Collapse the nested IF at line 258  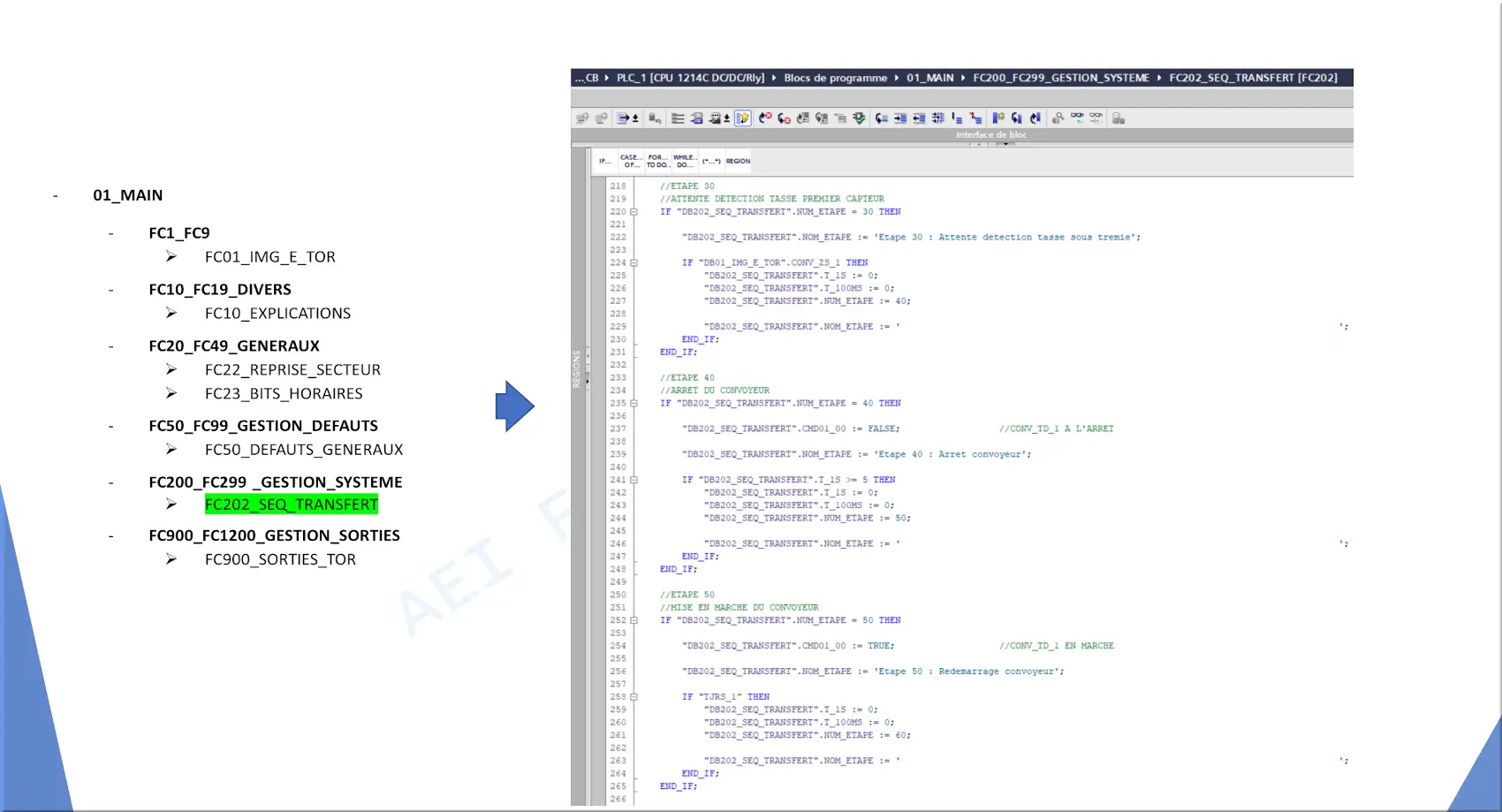point(633,697)
